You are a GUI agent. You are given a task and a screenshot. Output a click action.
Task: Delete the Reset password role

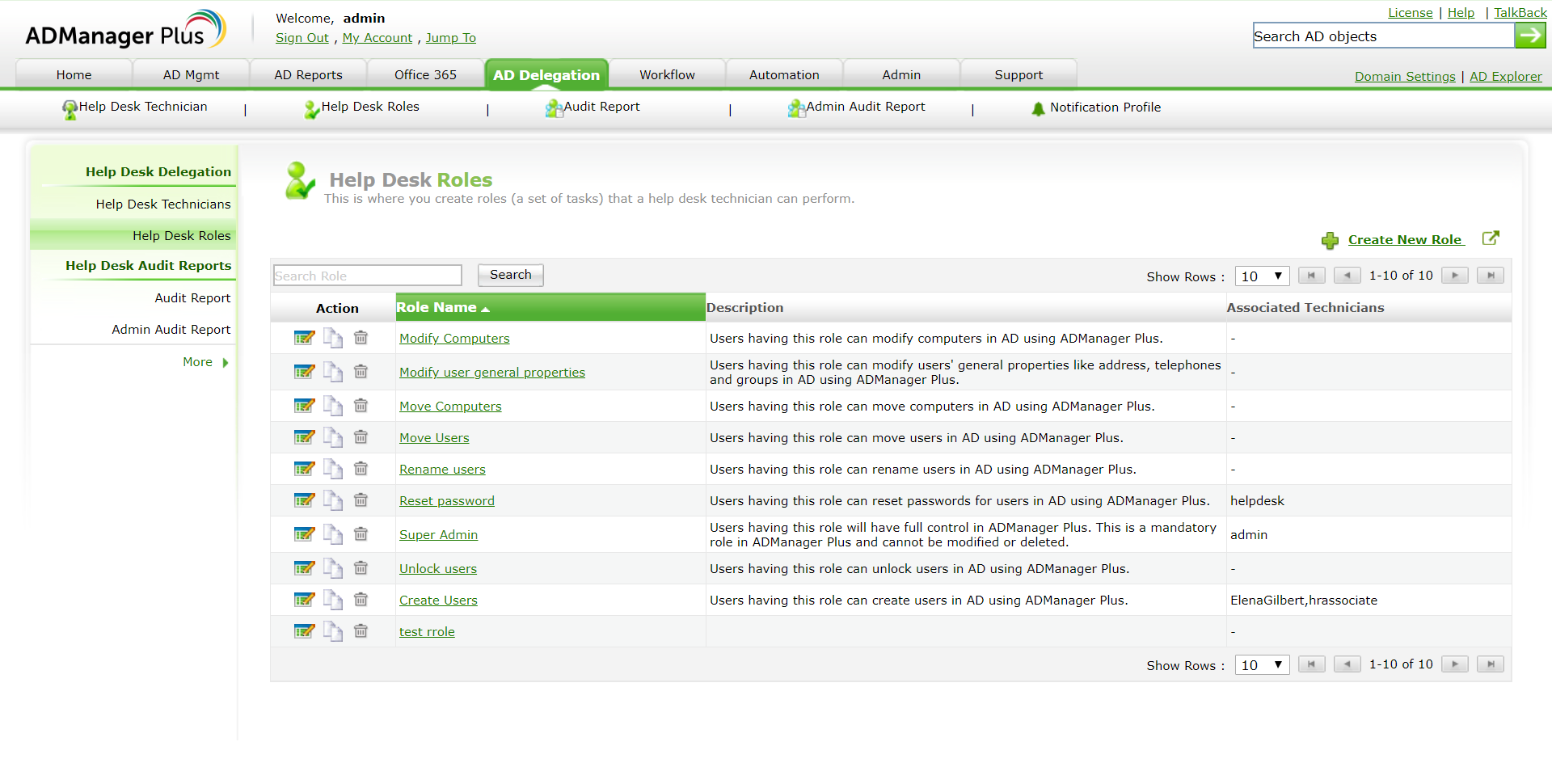click(361, 500)
